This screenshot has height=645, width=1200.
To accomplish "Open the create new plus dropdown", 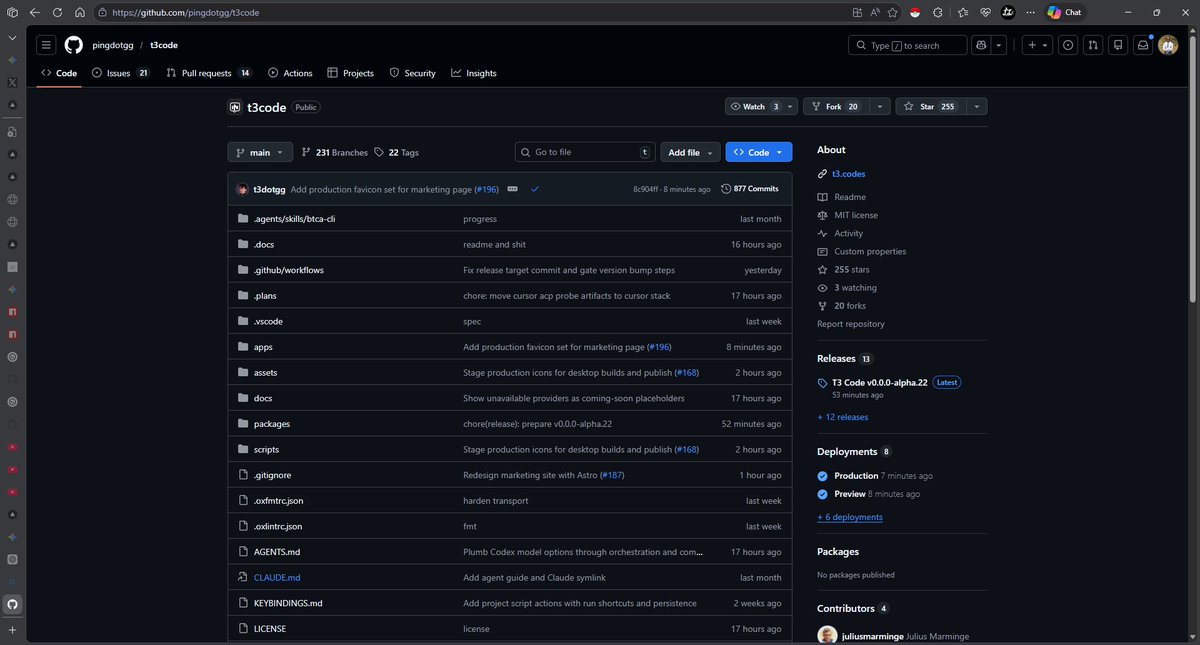I will tap(1037, 45).
